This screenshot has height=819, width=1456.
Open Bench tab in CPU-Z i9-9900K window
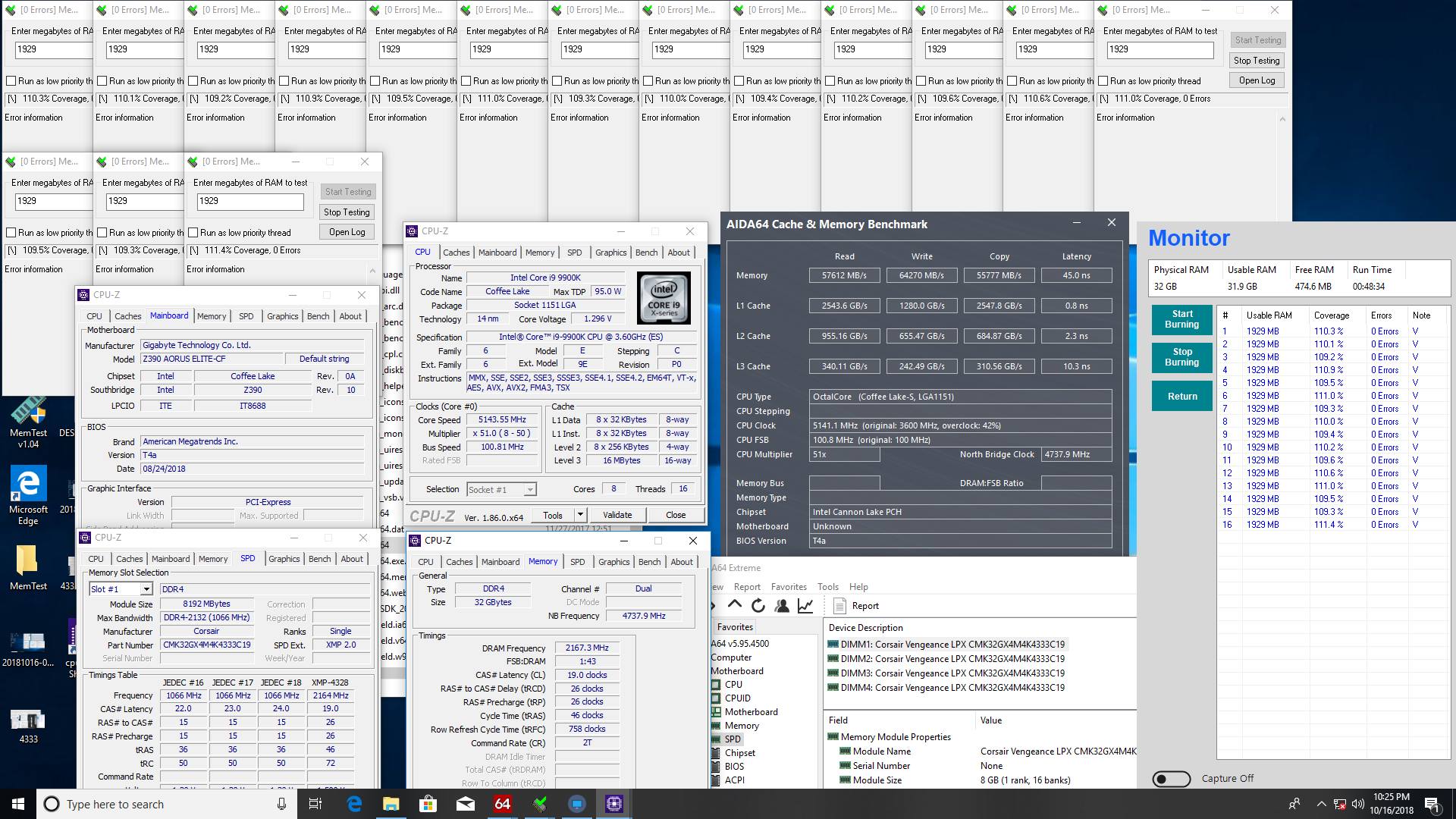(646, 253)
